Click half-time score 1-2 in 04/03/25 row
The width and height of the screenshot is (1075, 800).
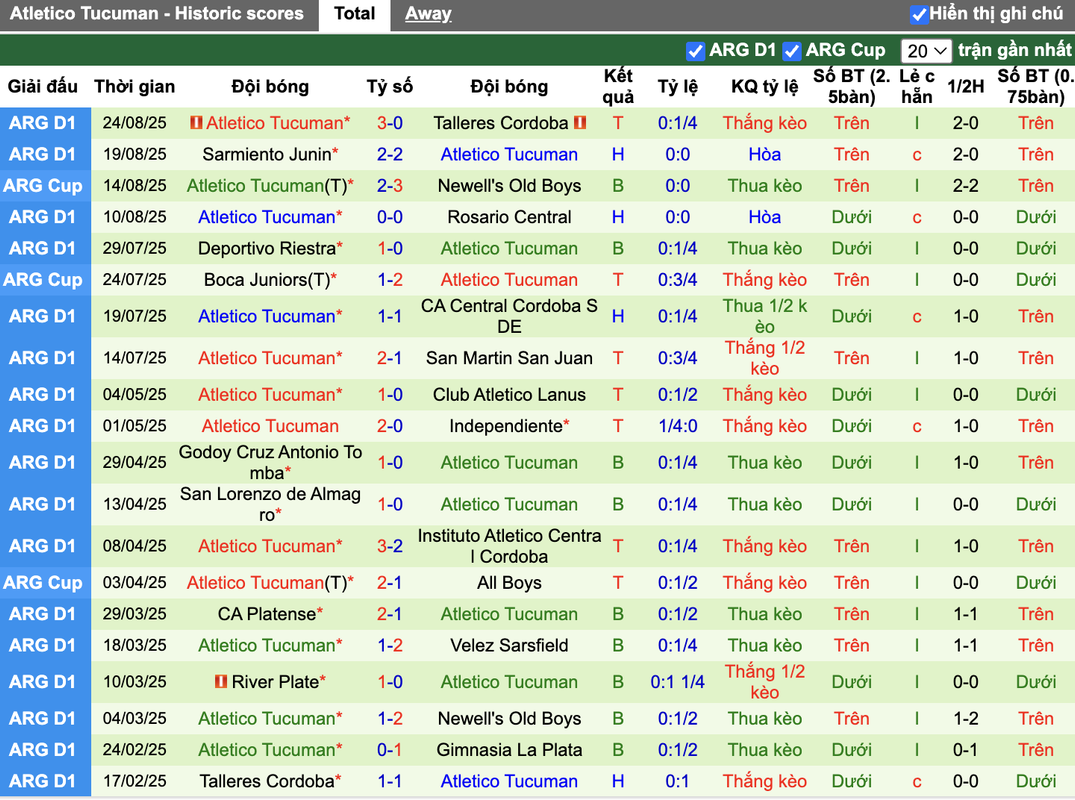[x=965, y=718]
